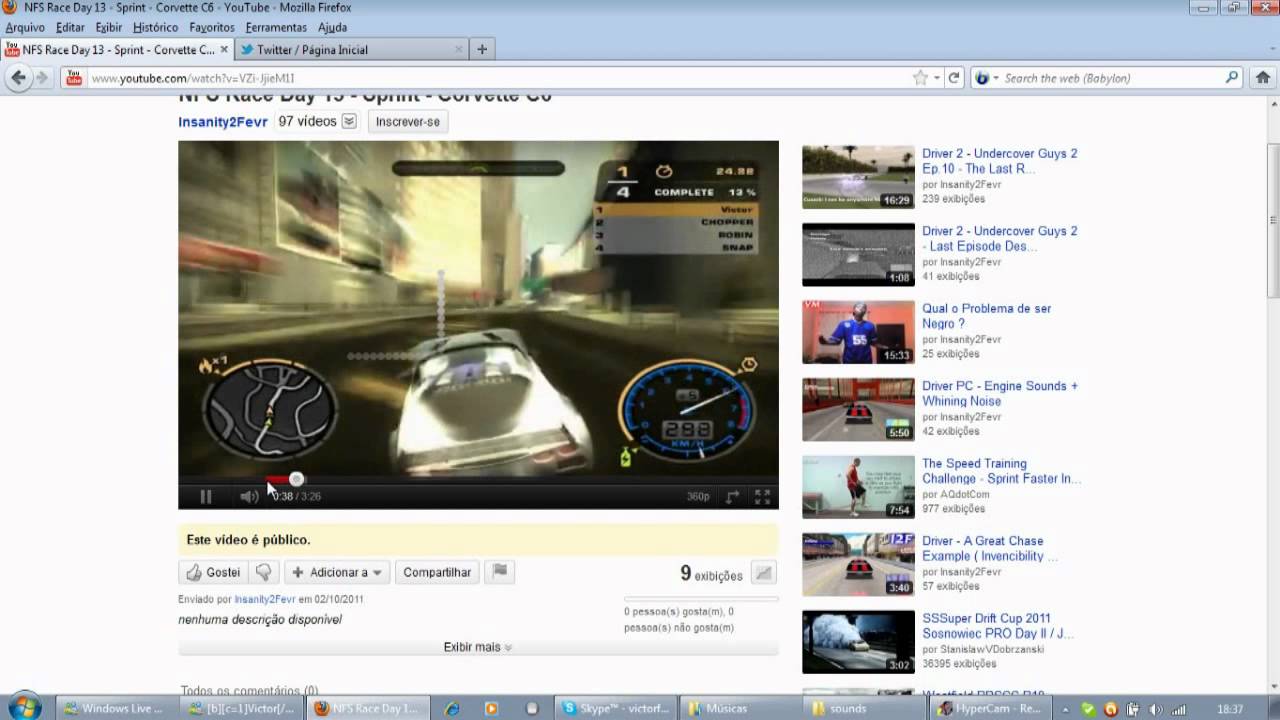
Task: Open the Exibir menu
Action: [x=109, y=27]
